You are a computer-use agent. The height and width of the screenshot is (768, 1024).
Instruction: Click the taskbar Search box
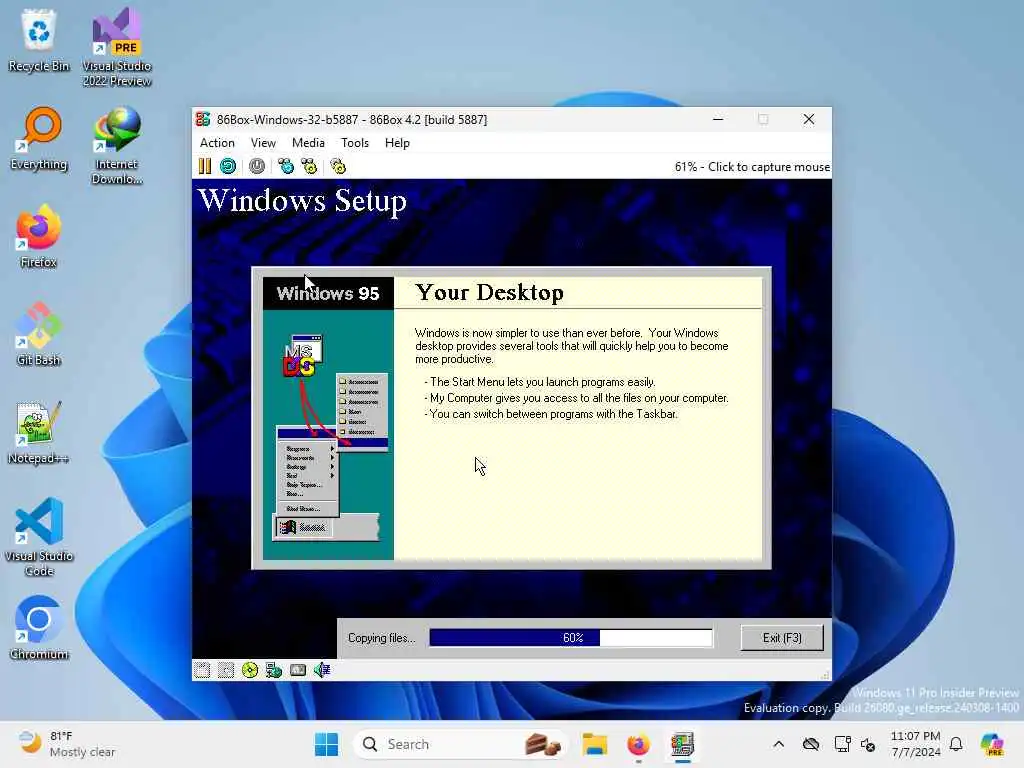click(x=460, y=744)
